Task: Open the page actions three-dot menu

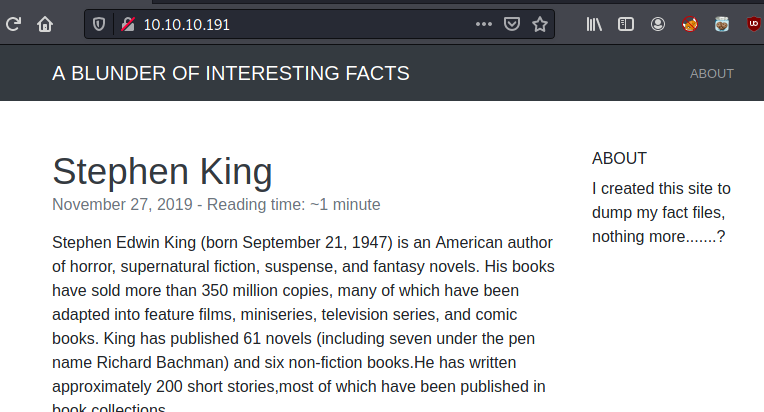Action: (x=484, y=24)
